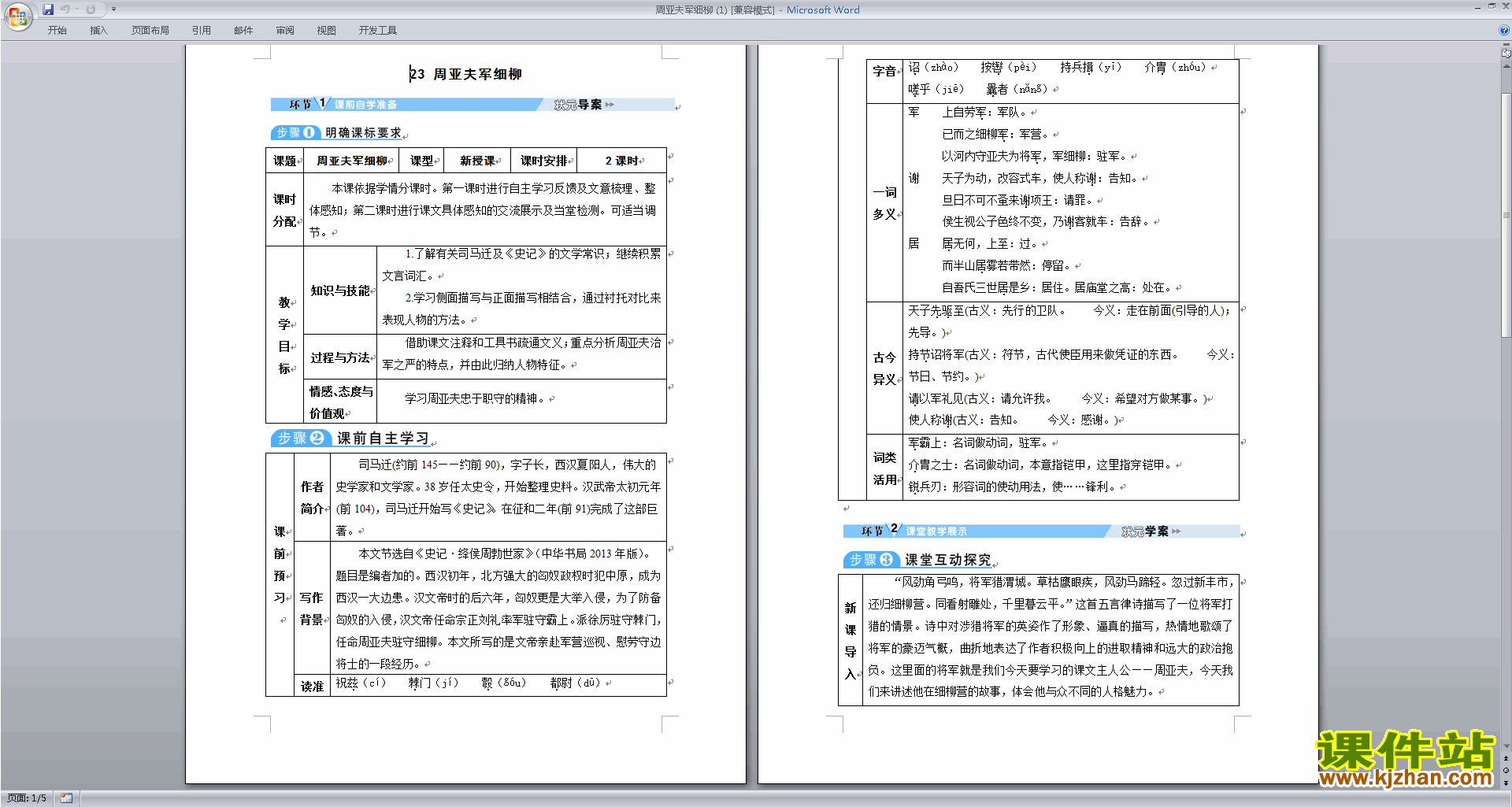Click heading 课前自主学习

tap(383, 438)
